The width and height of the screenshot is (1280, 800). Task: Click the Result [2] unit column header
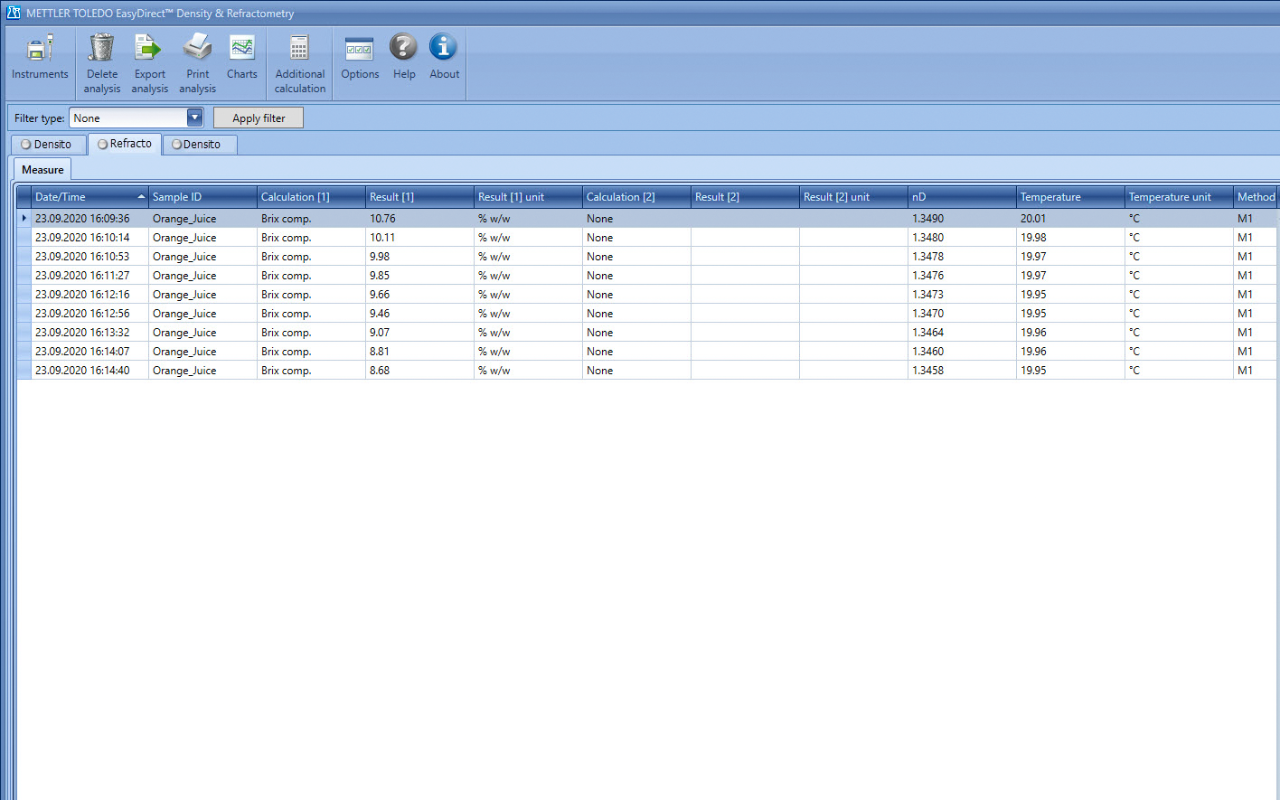[854, 197]
